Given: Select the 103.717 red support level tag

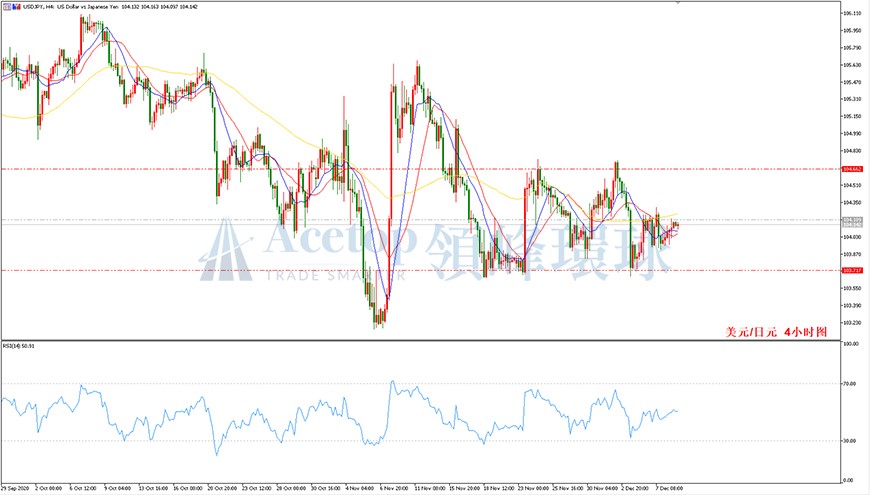Looking at the screenshot, I should click(x=852, y=270).
